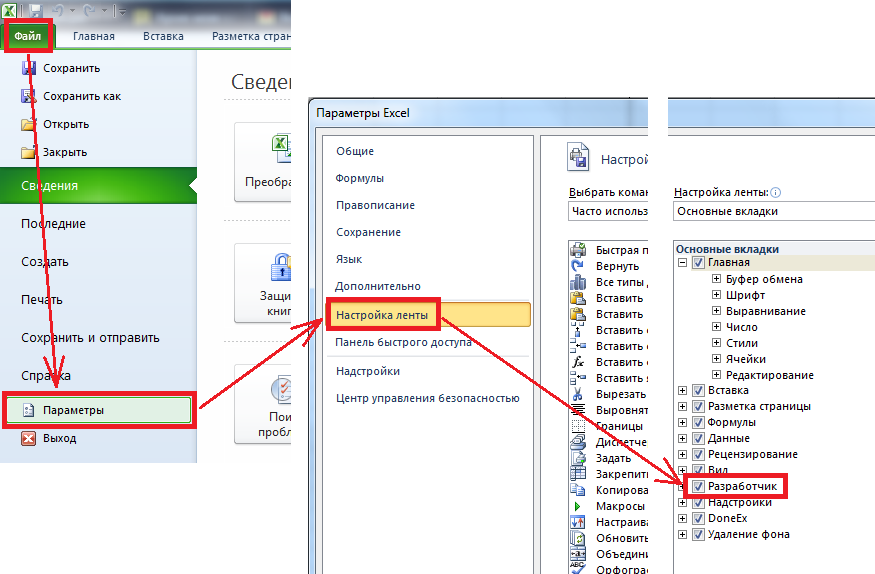Viewport: 875px width, 574px height.
Task: Select the Ячейки group row
Action: coord(746,359)
